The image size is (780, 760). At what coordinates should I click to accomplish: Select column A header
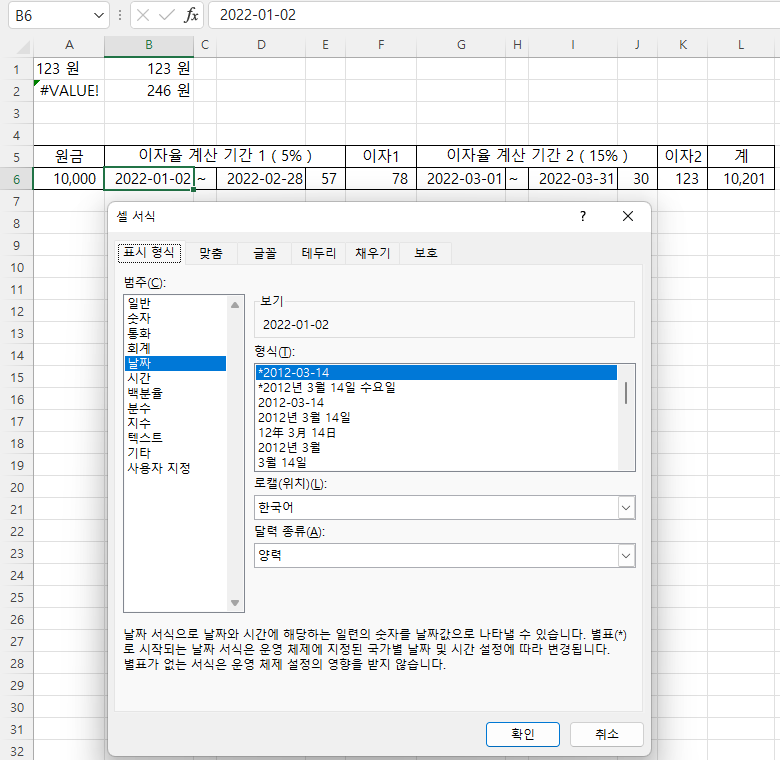click(69, 45)
